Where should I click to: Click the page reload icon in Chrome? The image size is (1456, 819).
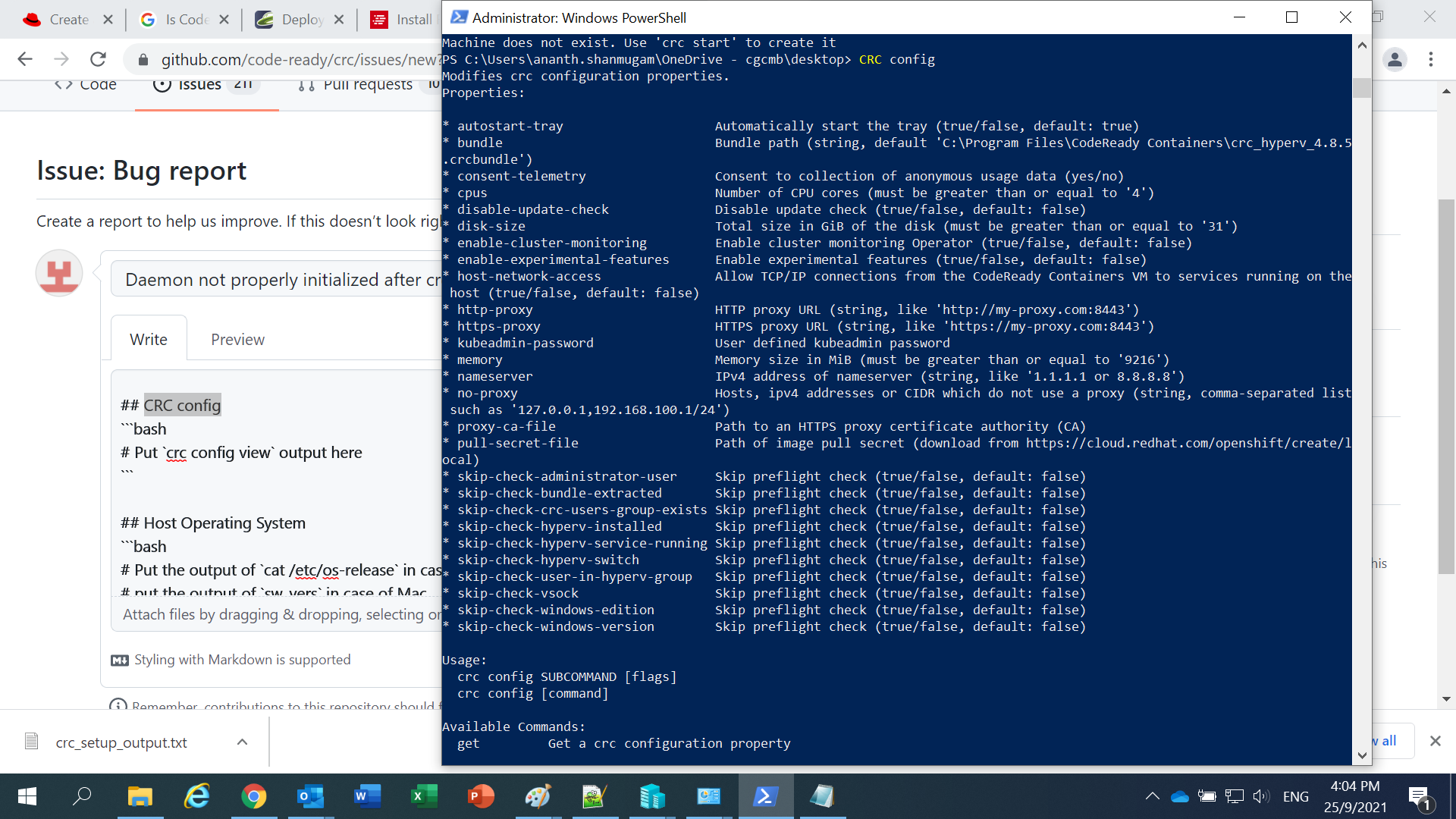coord(98,59)
